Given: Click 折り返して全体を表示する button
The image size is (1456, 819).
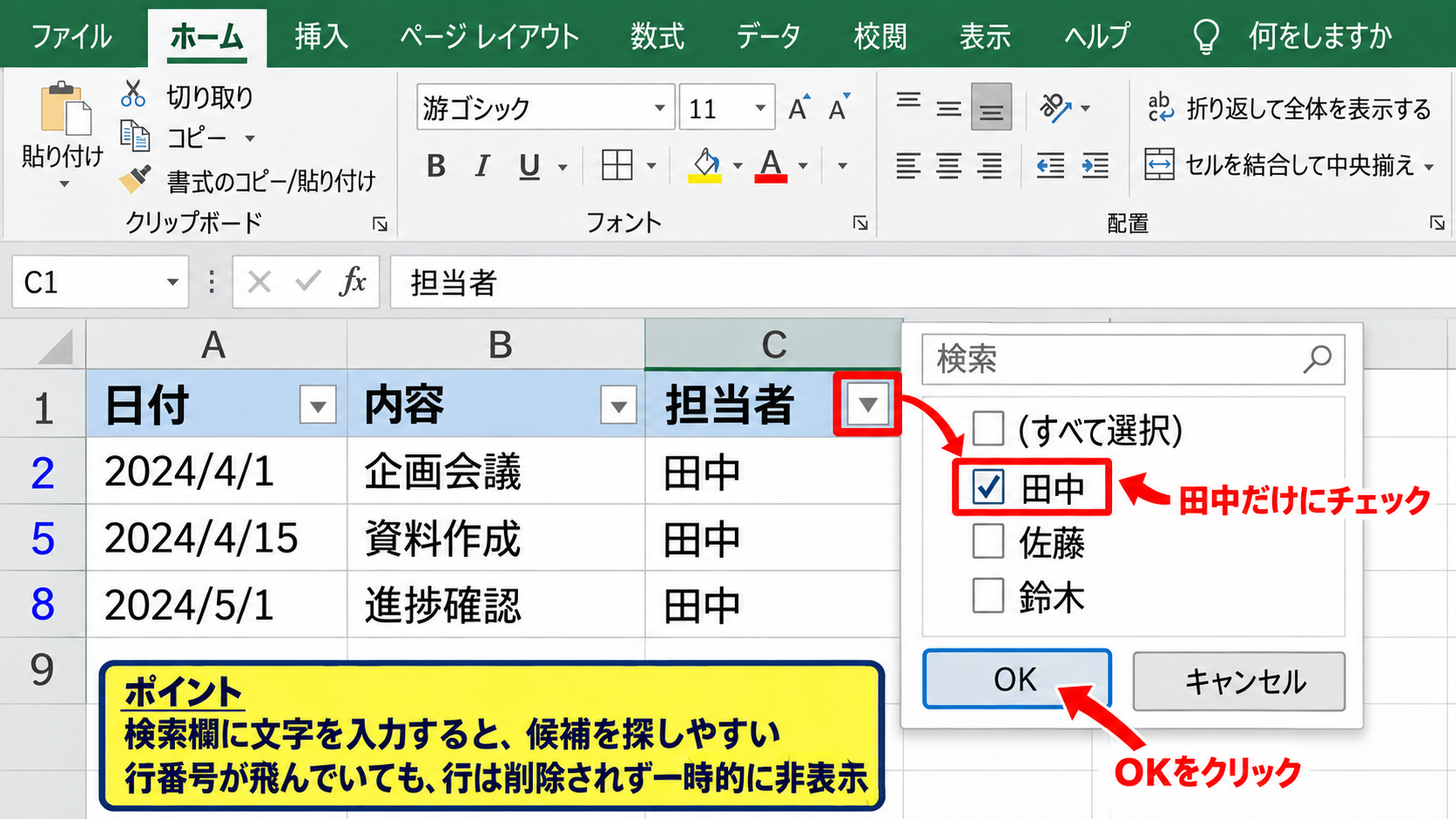Looking at the screenshot, I should (1289, 108).
